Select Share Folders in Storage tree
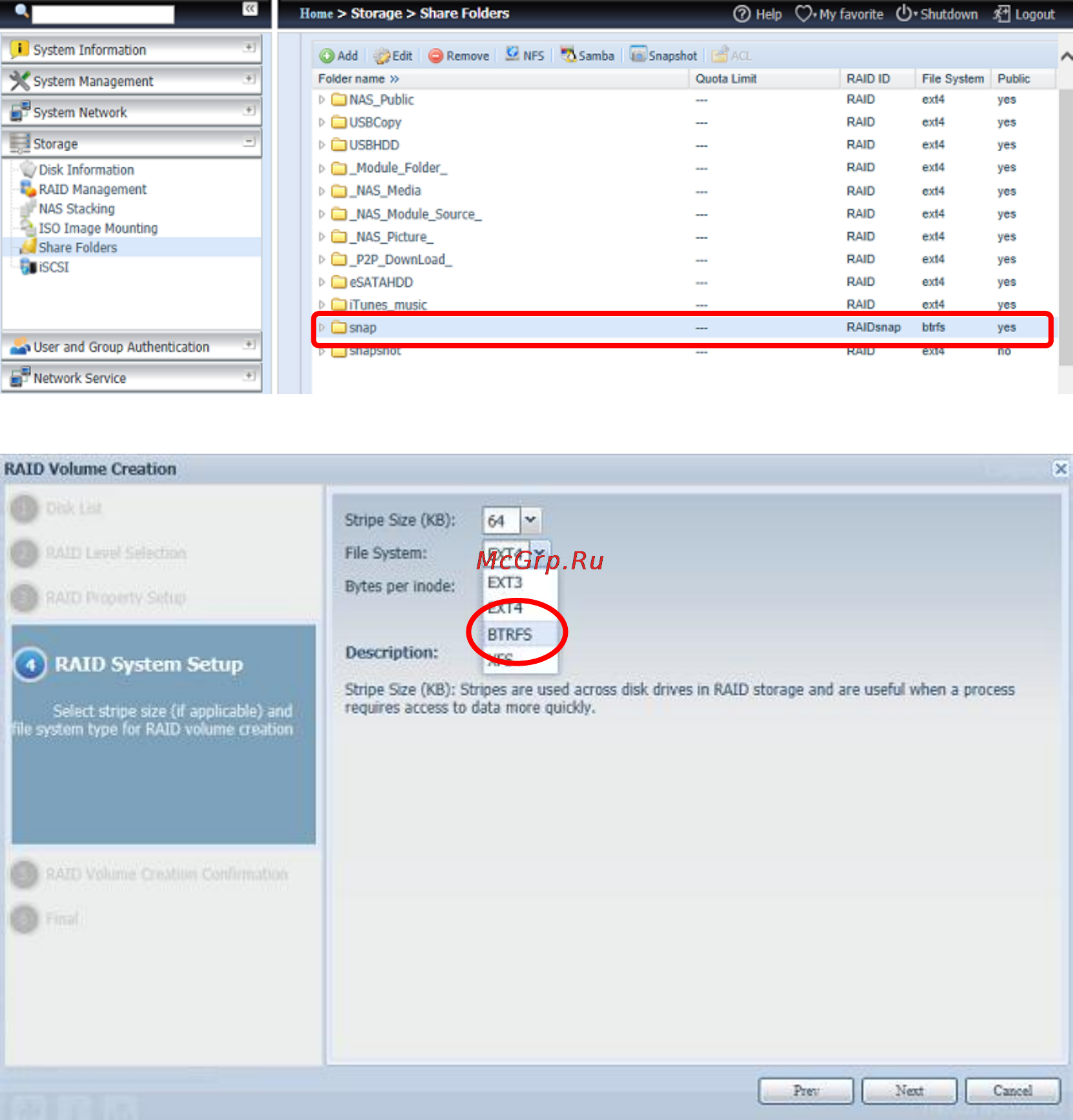This screenshot has height=1120, width=1073. point(78,248)
